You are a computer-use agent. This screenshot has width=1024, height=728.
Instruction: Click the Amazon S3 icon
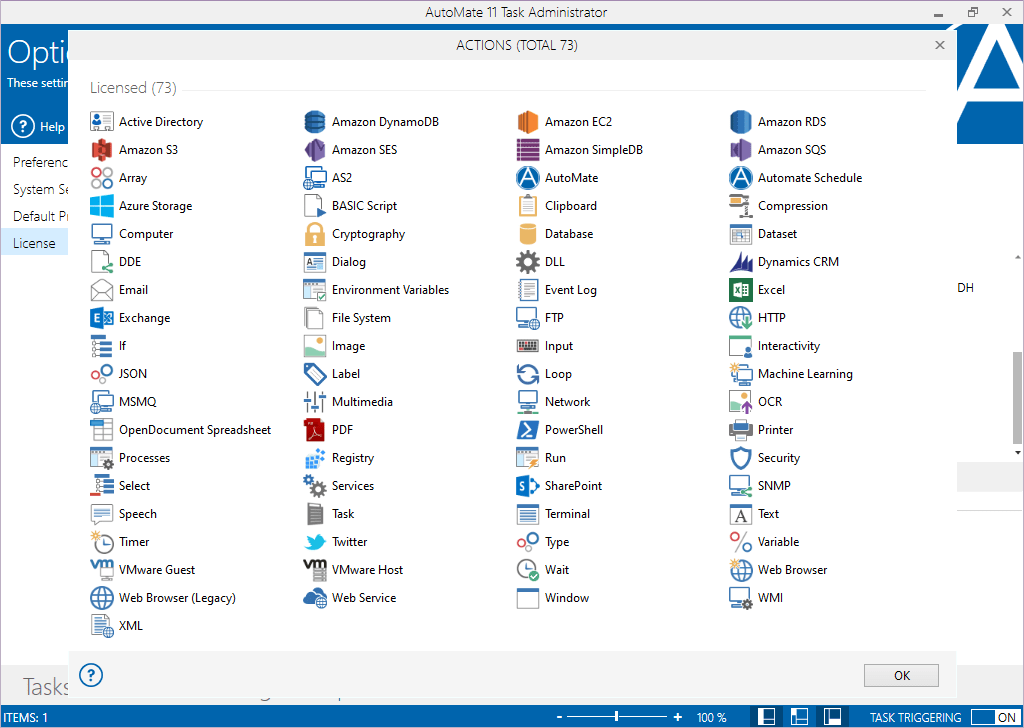coord(102,150)
